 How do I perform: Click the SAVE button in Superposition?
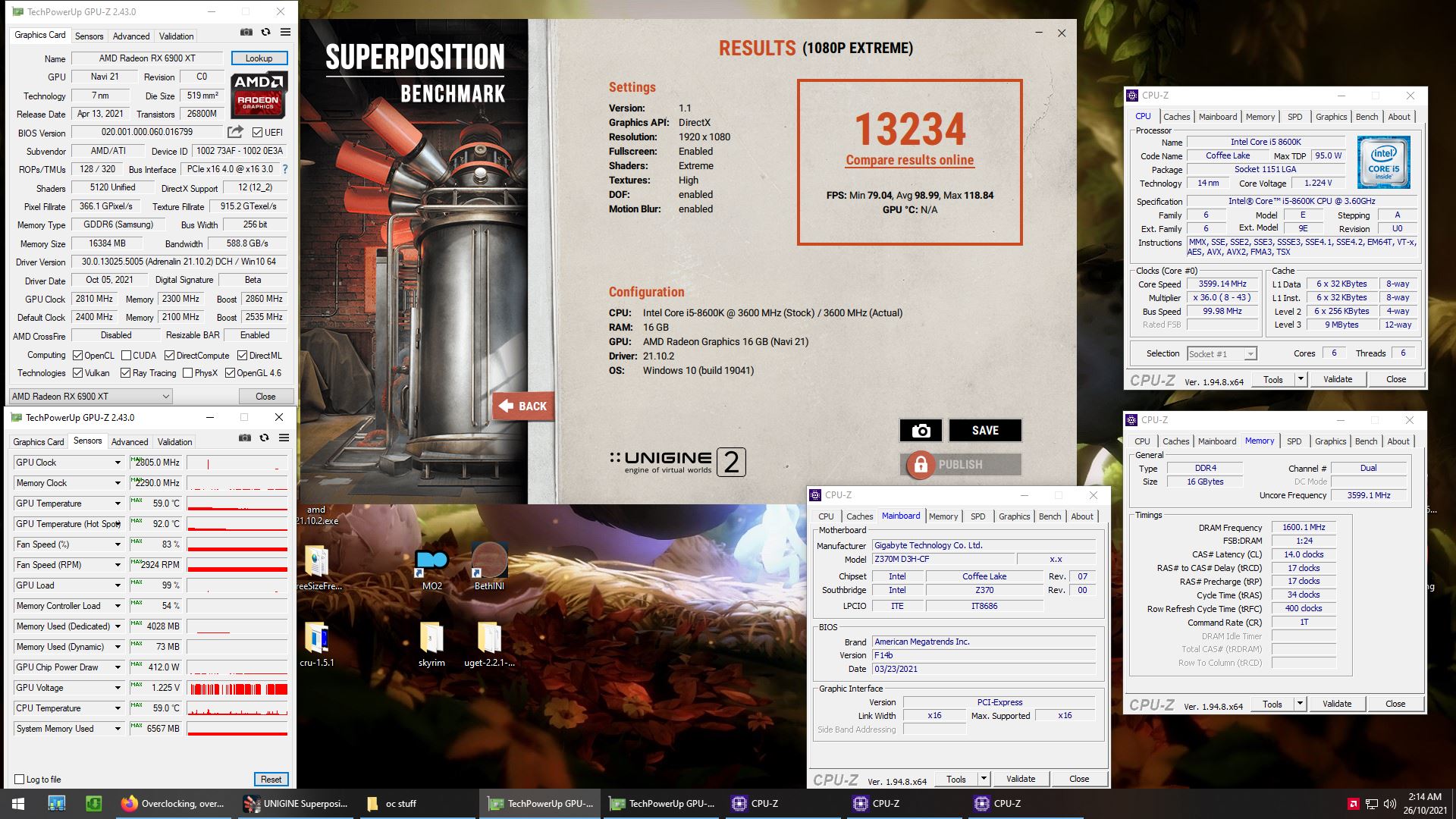click(985, 431)
